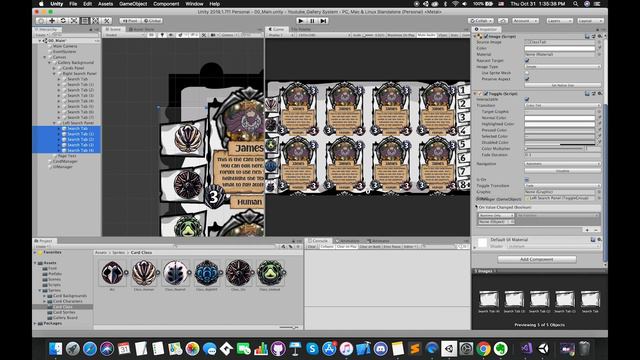Collapse the Canvas object in Hierarchy
640x360 pixels.
pyautogui.click(x=45, y=57)
